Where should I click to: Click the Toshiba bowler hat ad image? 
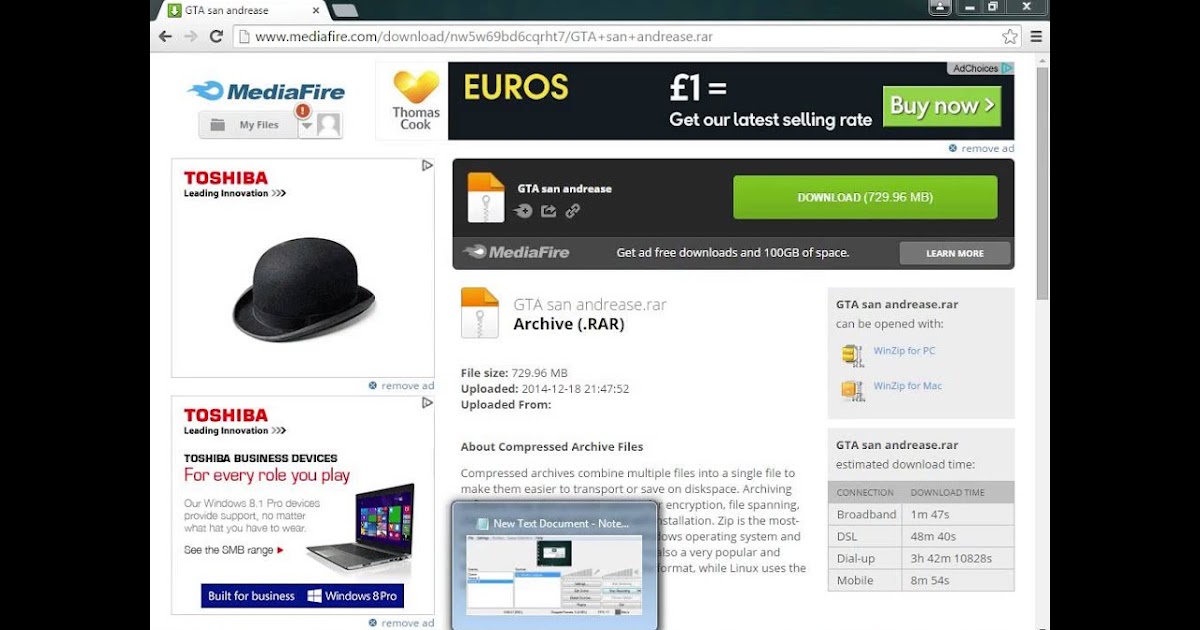tap(303, 268)
